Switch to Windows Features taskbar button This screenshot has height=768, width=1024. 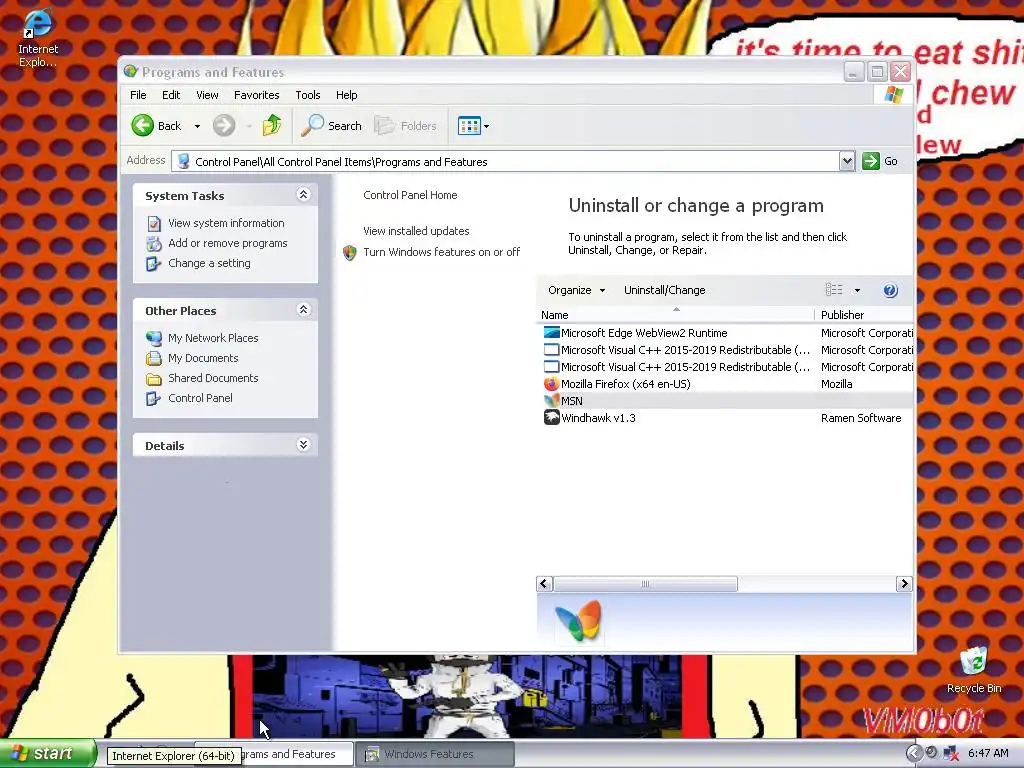tap(433, 754)
